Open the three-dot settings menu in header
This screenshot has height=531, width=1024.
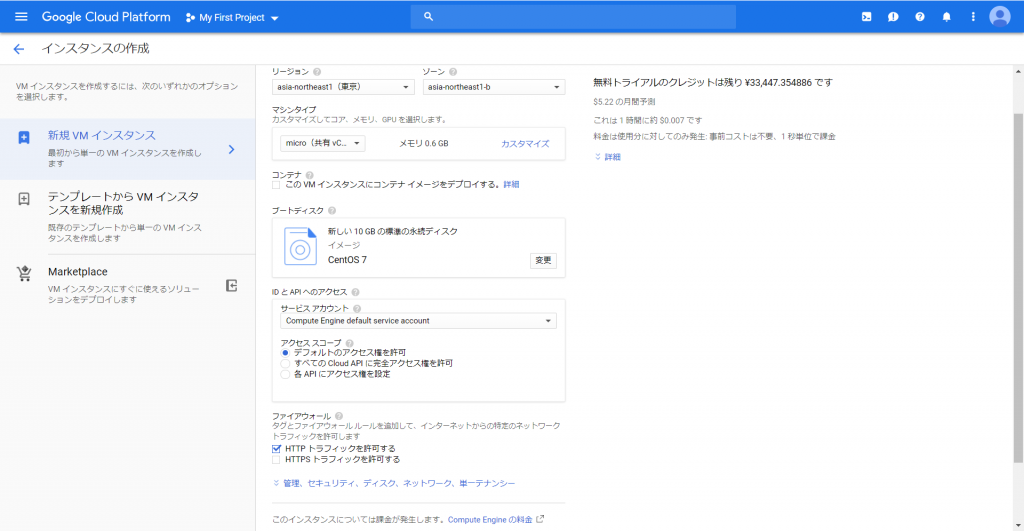tap(972, 17)
